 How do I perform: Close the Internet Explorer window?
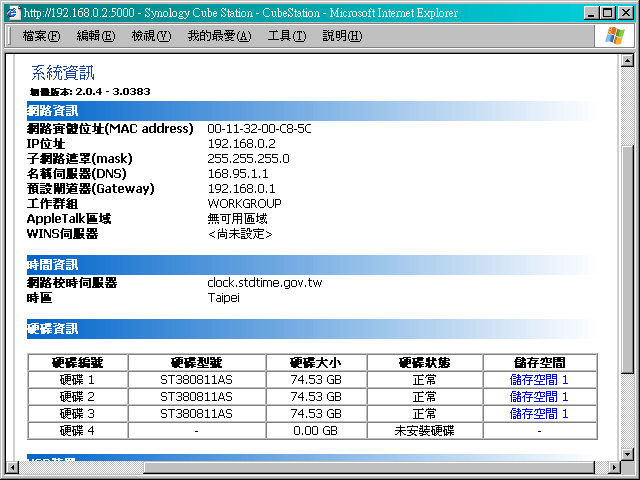625,13
